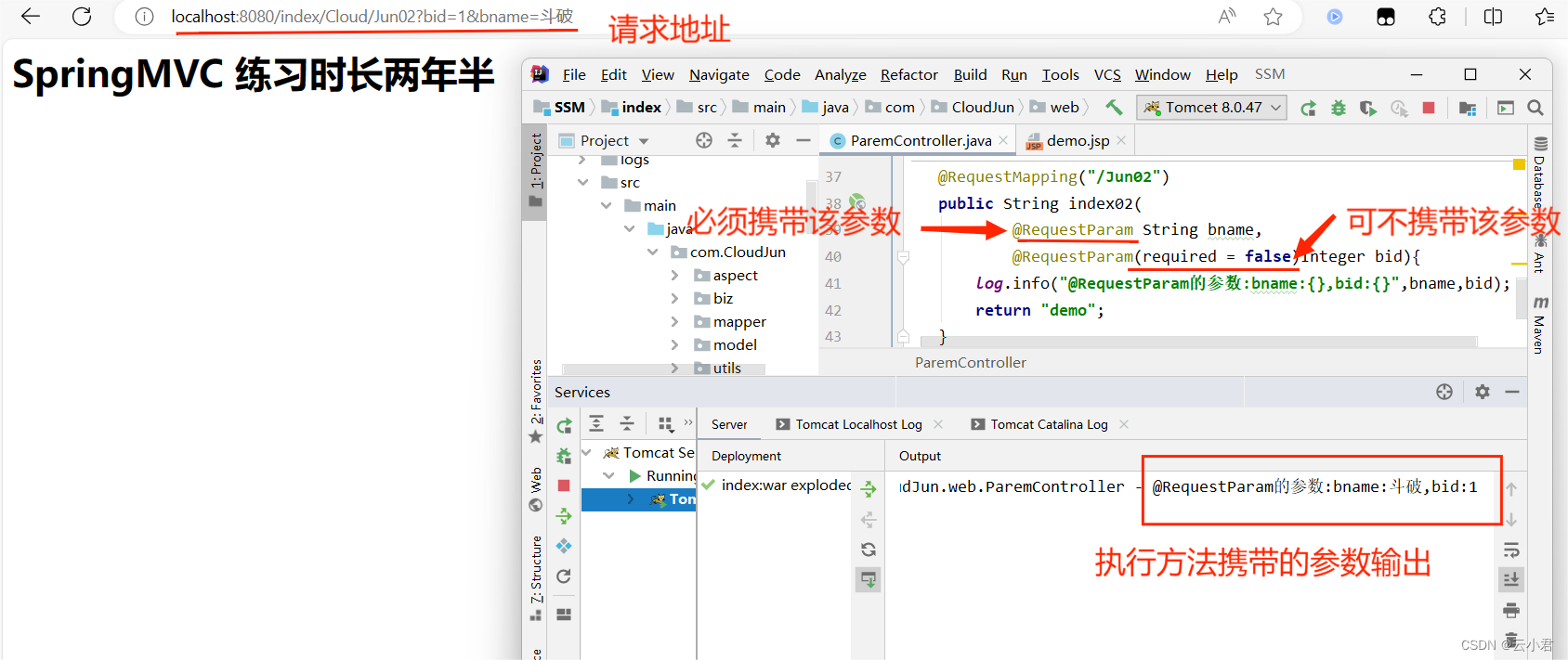Go back in the browser

coord(31,16)
